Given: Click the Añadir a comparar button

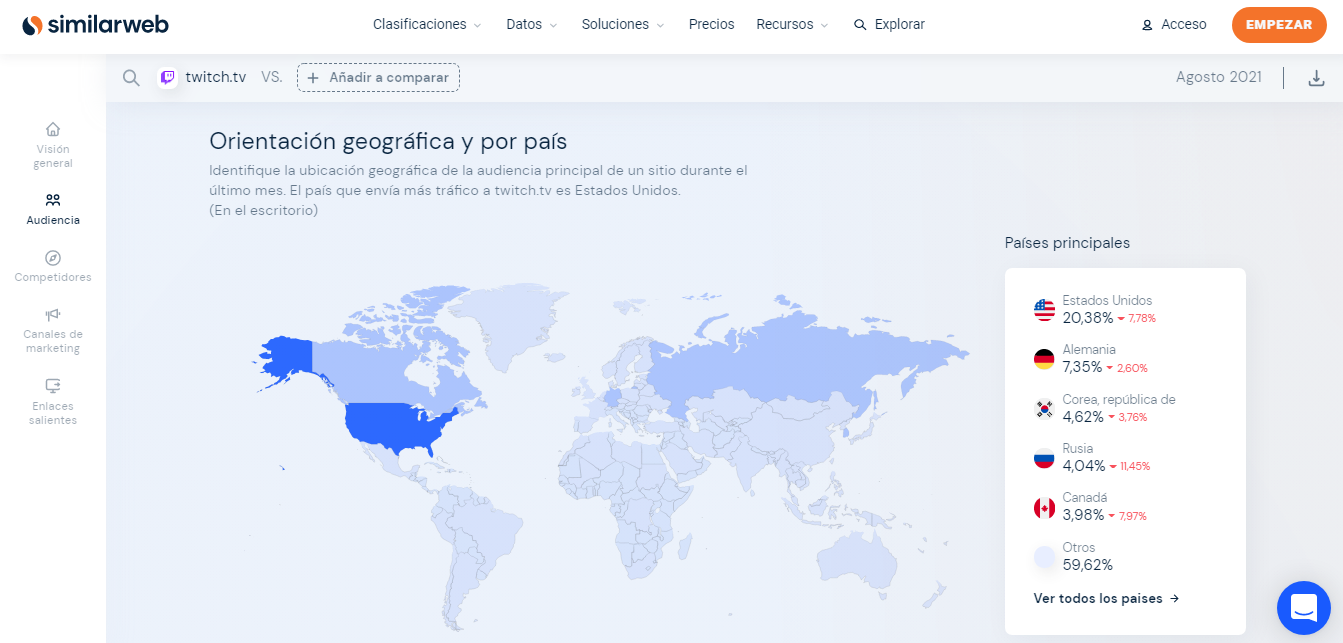Looking at the screenshot, I should pos(378,78).
